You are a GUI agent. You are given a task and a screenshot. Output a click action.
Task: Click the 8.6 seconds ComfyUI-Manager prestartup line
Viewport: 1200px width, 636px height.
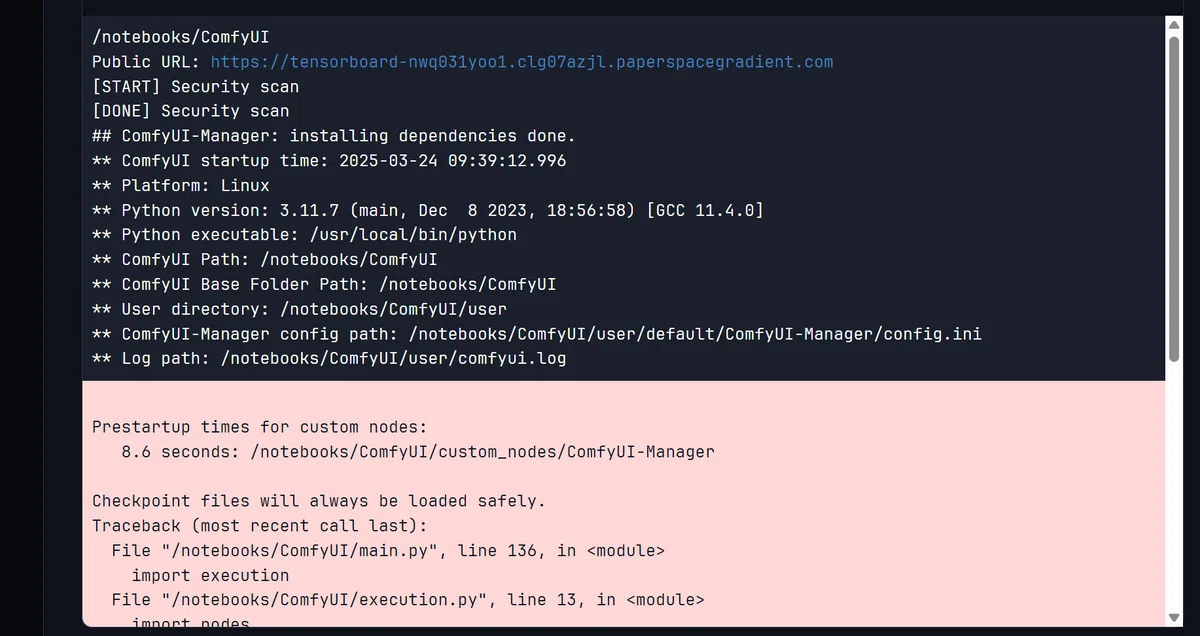[418, 452]
